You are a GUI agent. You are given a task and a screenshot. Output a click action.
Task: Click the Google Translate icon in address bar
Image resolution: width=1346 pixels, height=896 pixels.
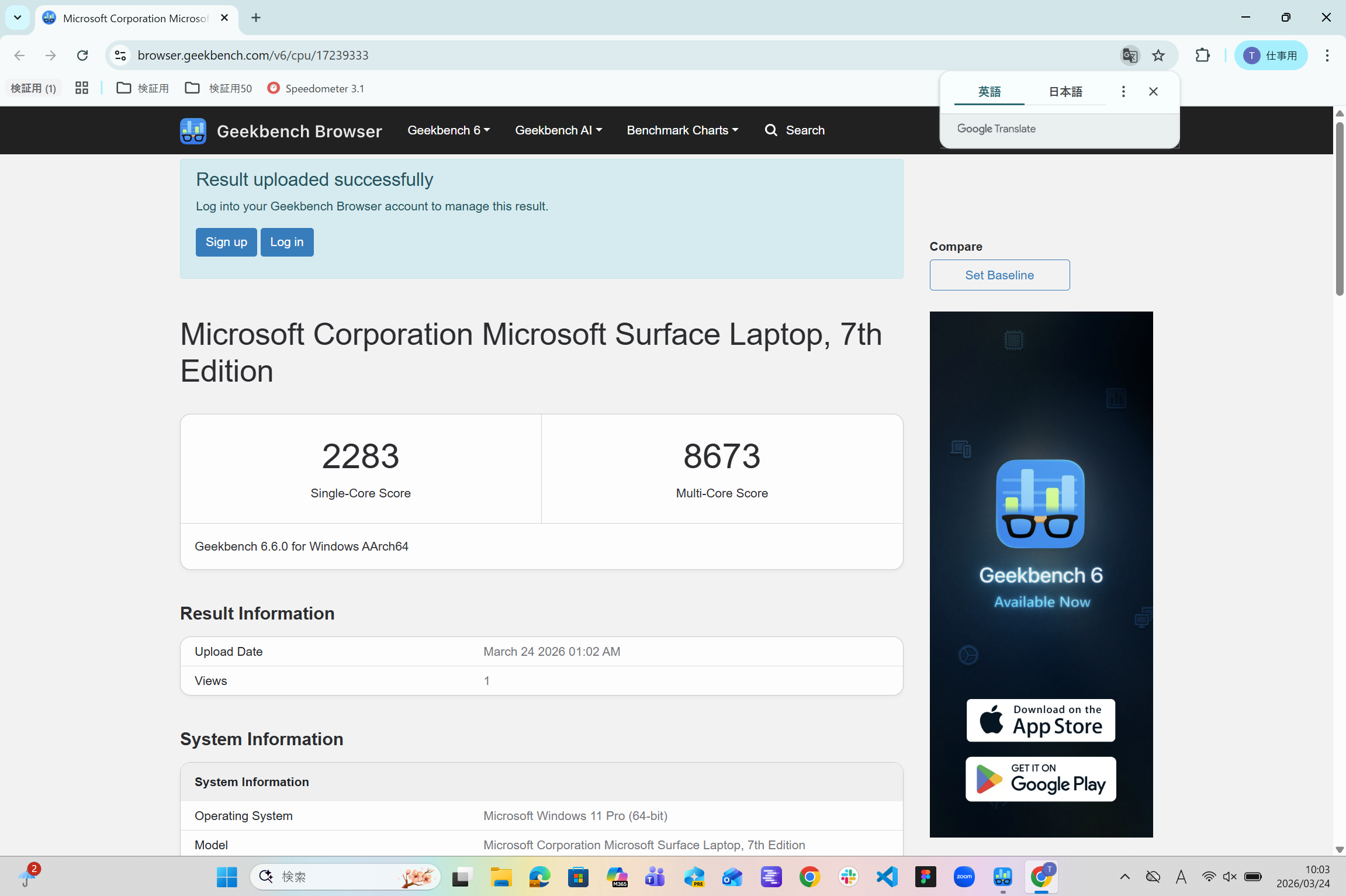[x=1130, y=56]
